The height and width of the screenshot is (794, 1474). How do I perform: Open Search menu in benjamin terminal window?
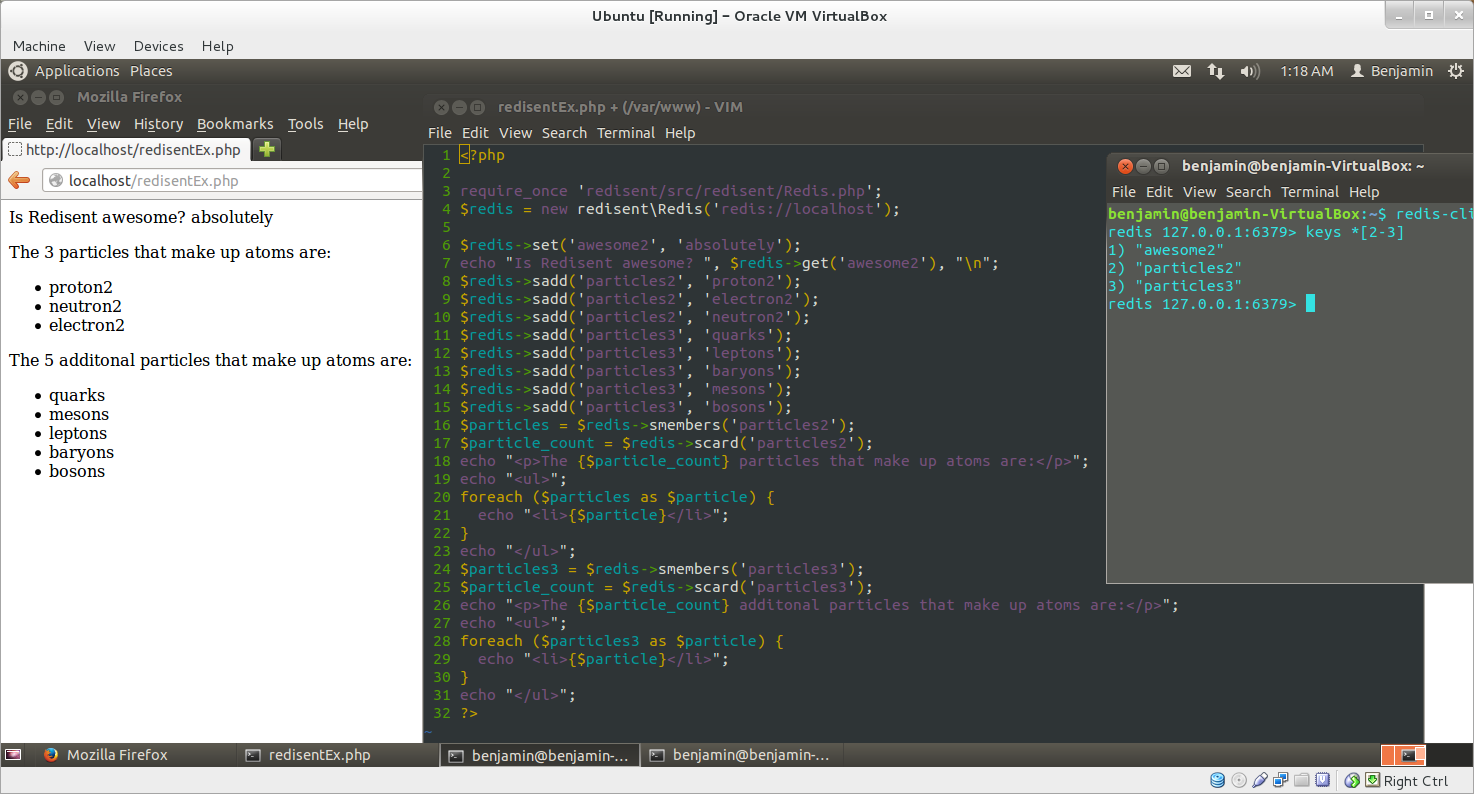click(1248, 192)
